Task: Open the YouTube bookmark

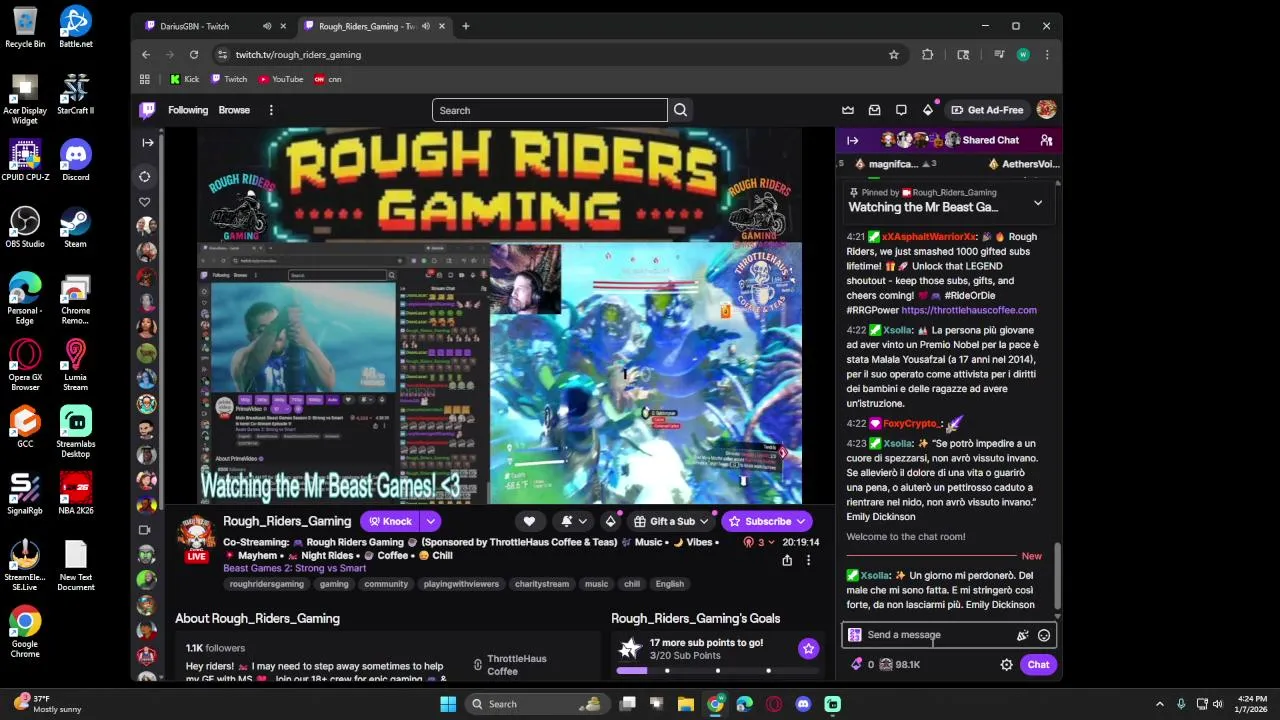Action: (281, 79)
